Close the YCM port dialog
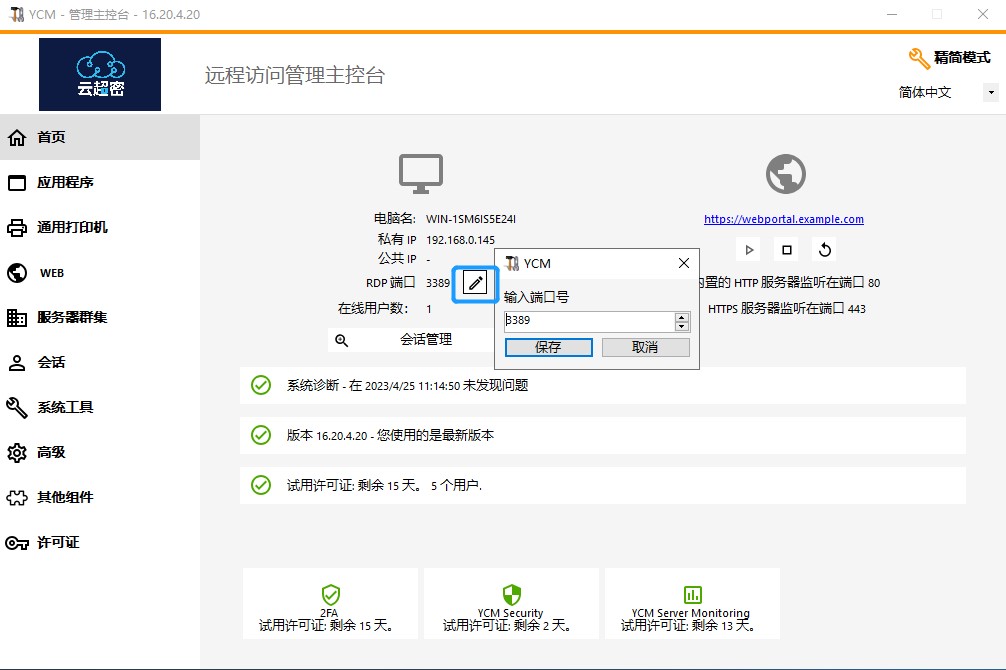The width and height of the screenshot is (1006, 670). 684,263
